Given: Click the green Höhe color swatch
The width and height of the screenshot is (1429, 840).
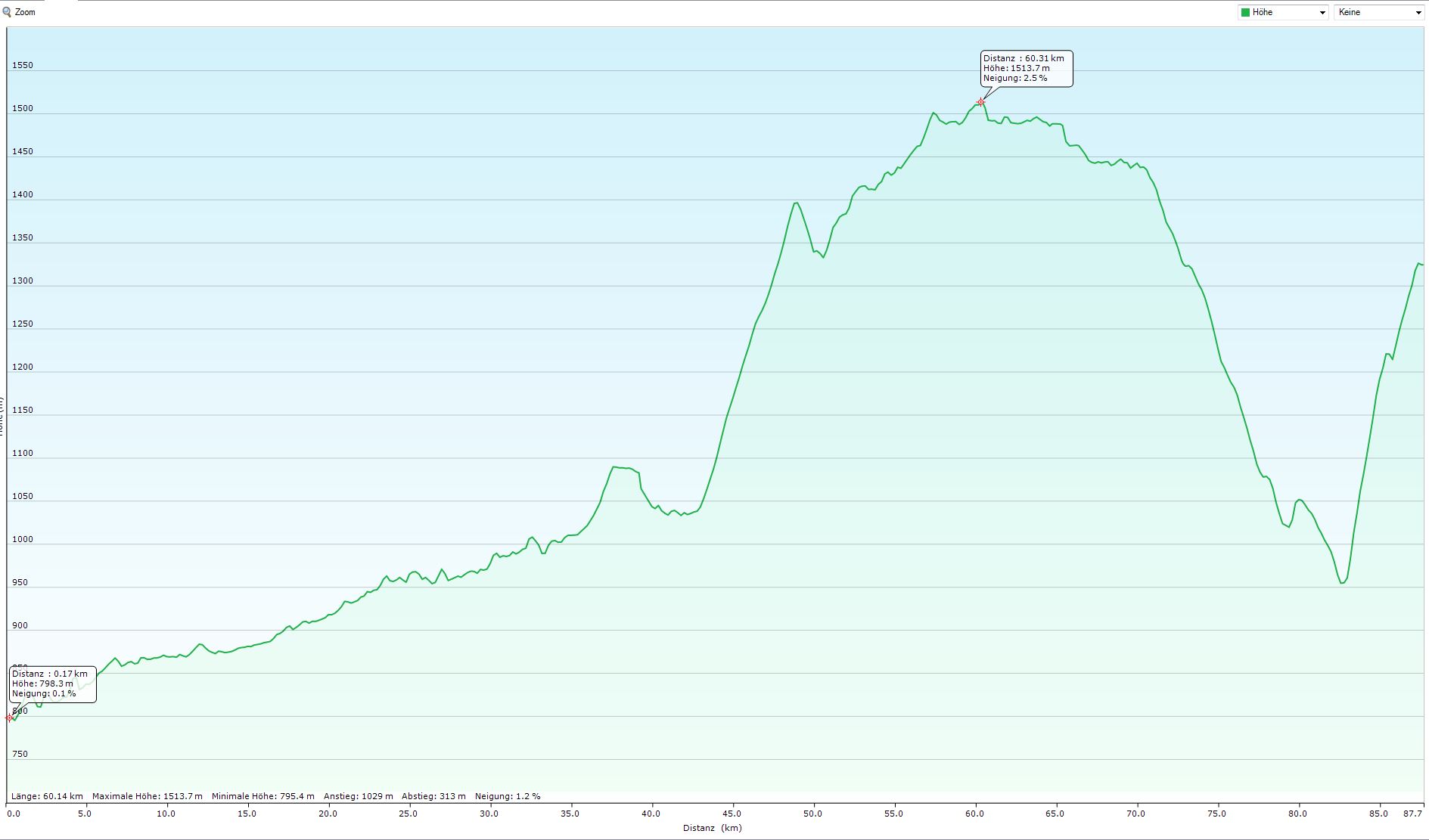Looking at the screenshot, I should pos(1245,12).
